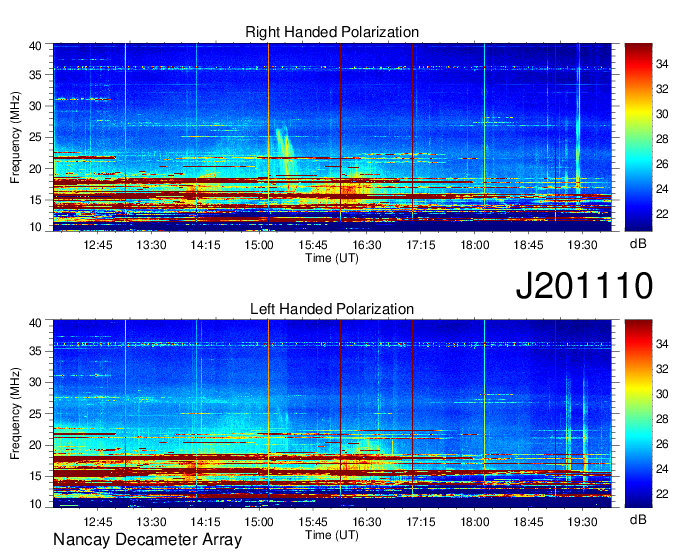Click the 18:45 tick under Left Handed plot

coord(529,522)
